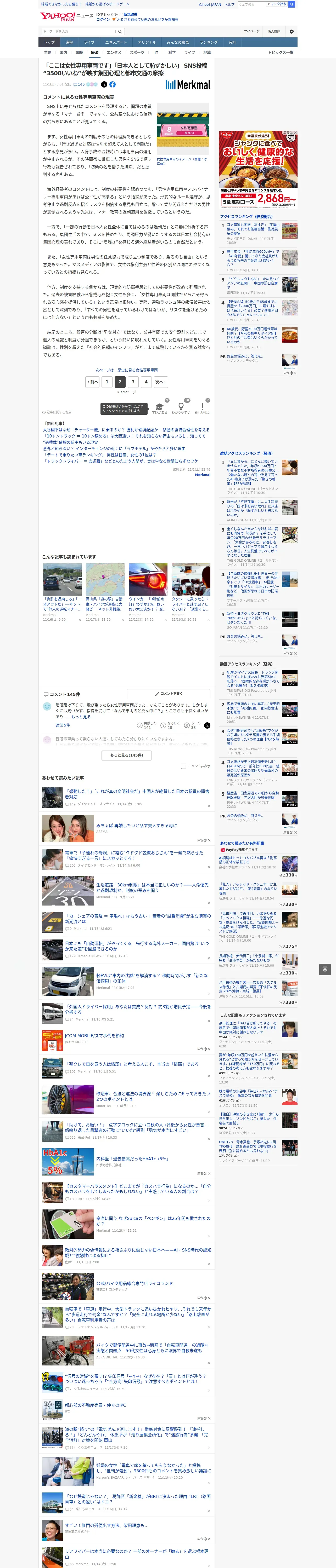Open the article's 女性専用車両 image

183,129
